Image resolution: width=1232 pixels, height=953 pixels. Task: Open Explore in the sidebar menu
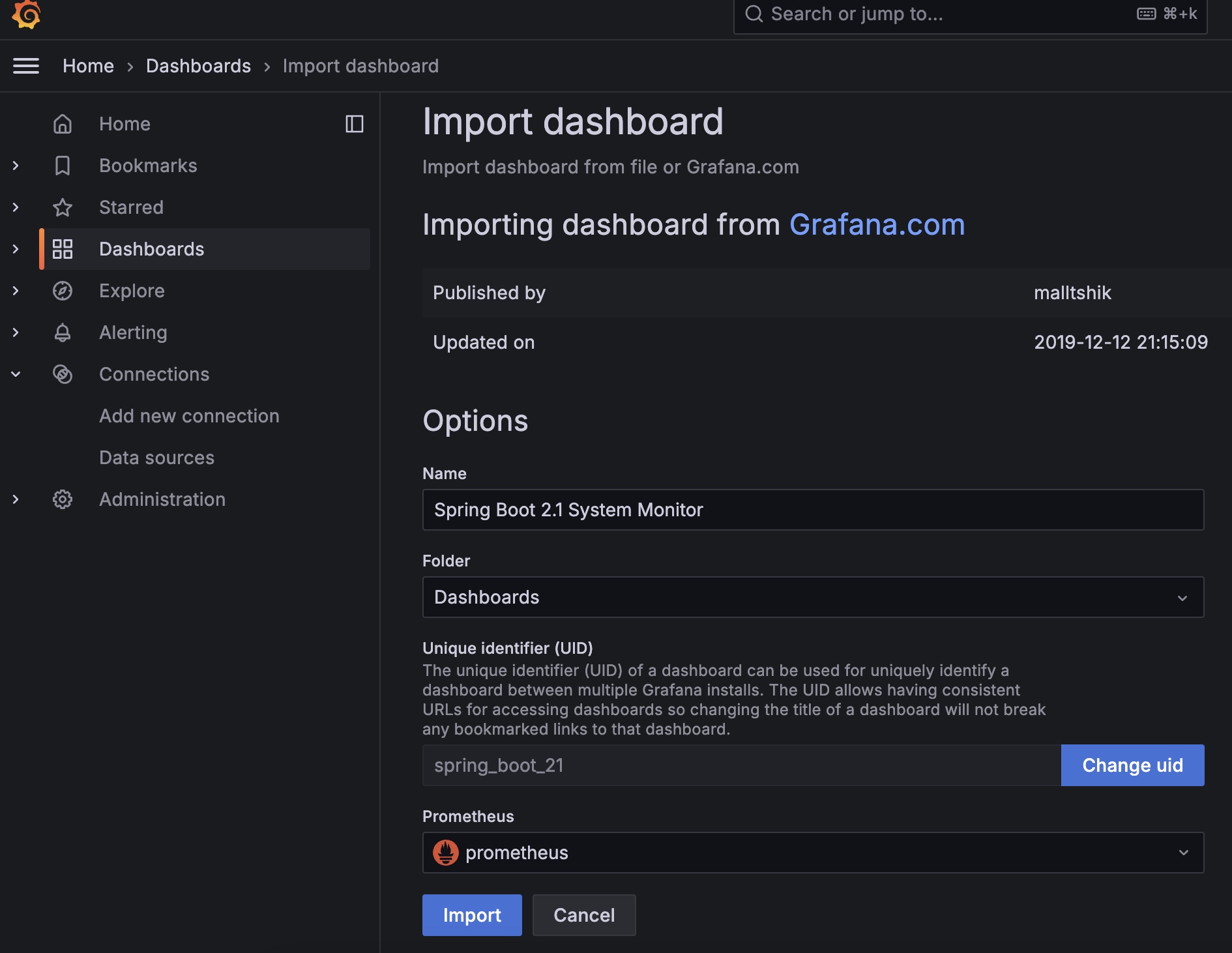132,291
